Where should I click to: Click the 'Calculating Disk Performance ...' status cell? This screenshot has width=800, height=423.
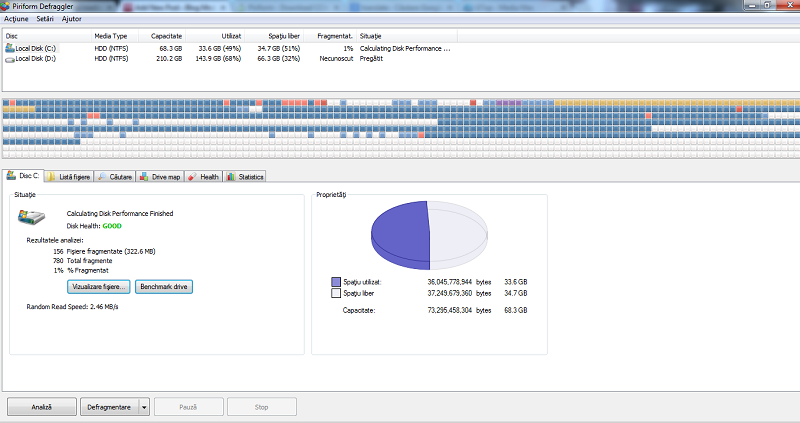tap(405, 48)
